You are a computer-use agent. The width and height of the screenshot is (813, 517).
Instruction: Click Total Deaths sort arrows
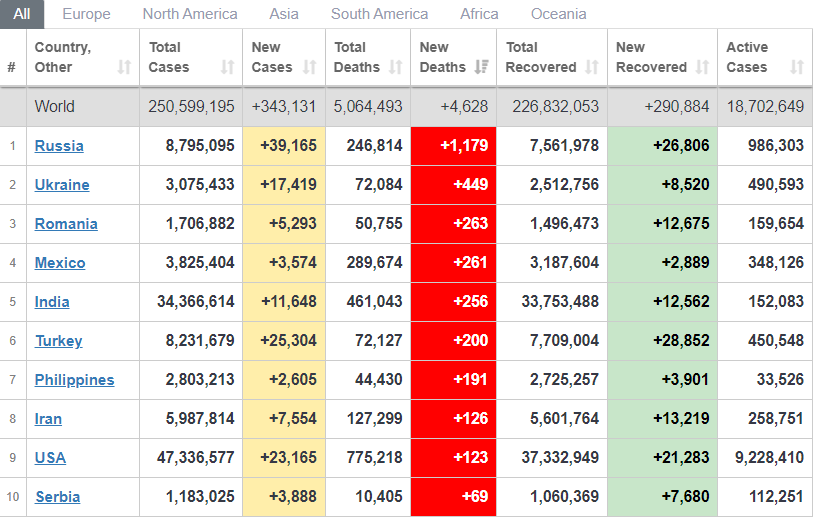[395, 67]
